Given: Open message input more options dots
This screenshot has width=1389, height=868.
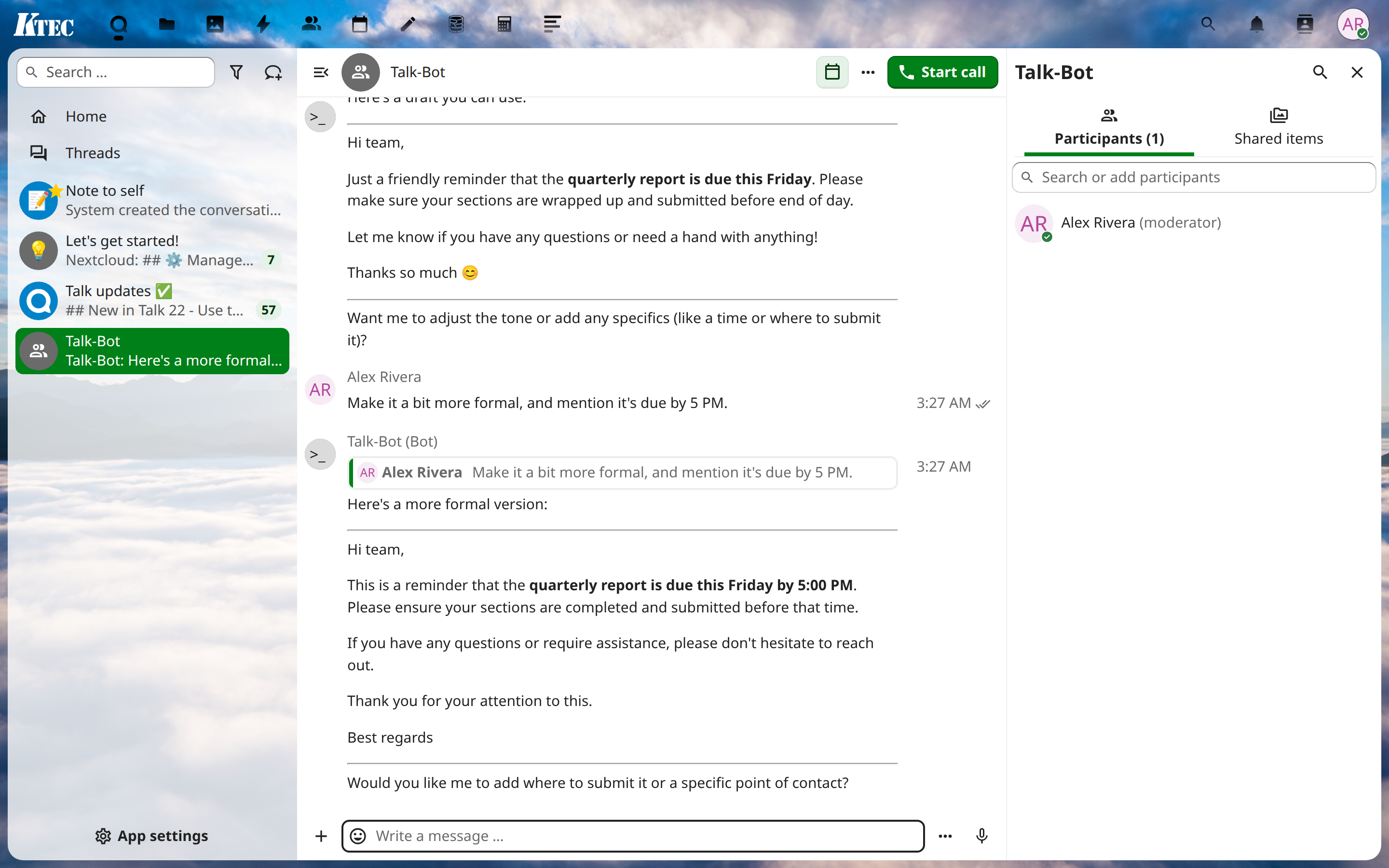Looking at the screenshot, I should [945, 836].
